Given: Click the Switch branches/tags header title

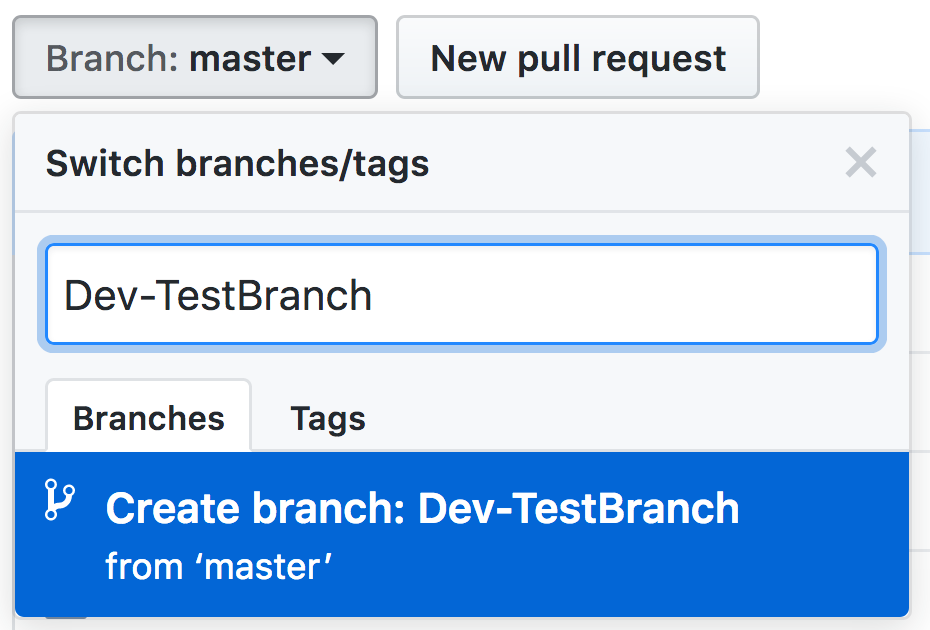Looking at the screenshot, I should click(237, 163).
